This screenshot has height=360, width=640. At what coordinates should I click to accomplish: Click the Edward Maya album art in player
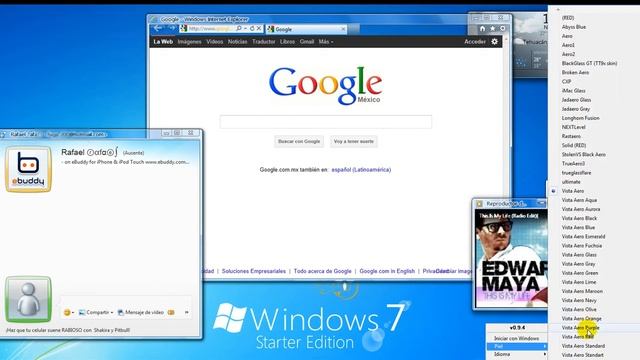(x=511, y=258)
